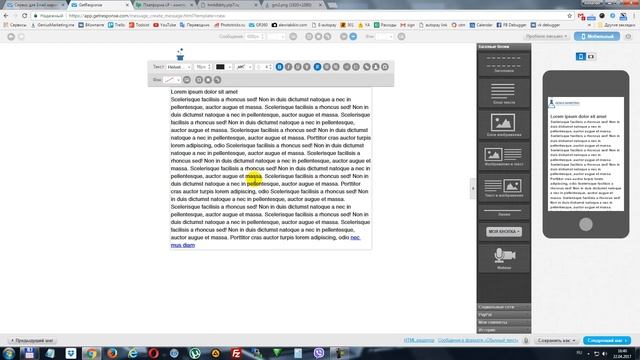The image size is (640, 360).
Task: Open the top toolbar Фон dropdown
Action: click(x=384, y=37)
